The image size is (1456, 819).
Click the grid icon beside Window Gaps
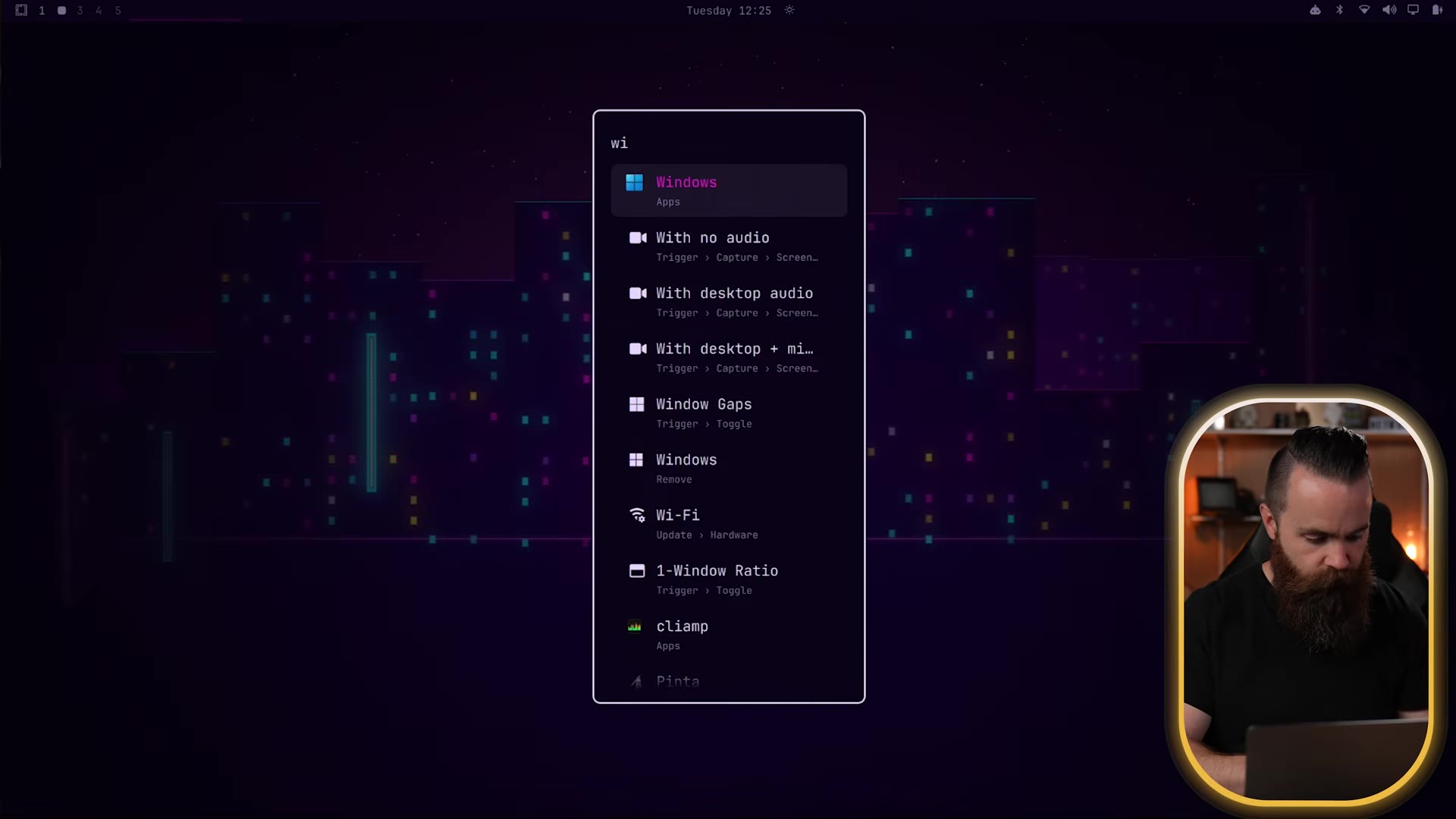(637, 404)
